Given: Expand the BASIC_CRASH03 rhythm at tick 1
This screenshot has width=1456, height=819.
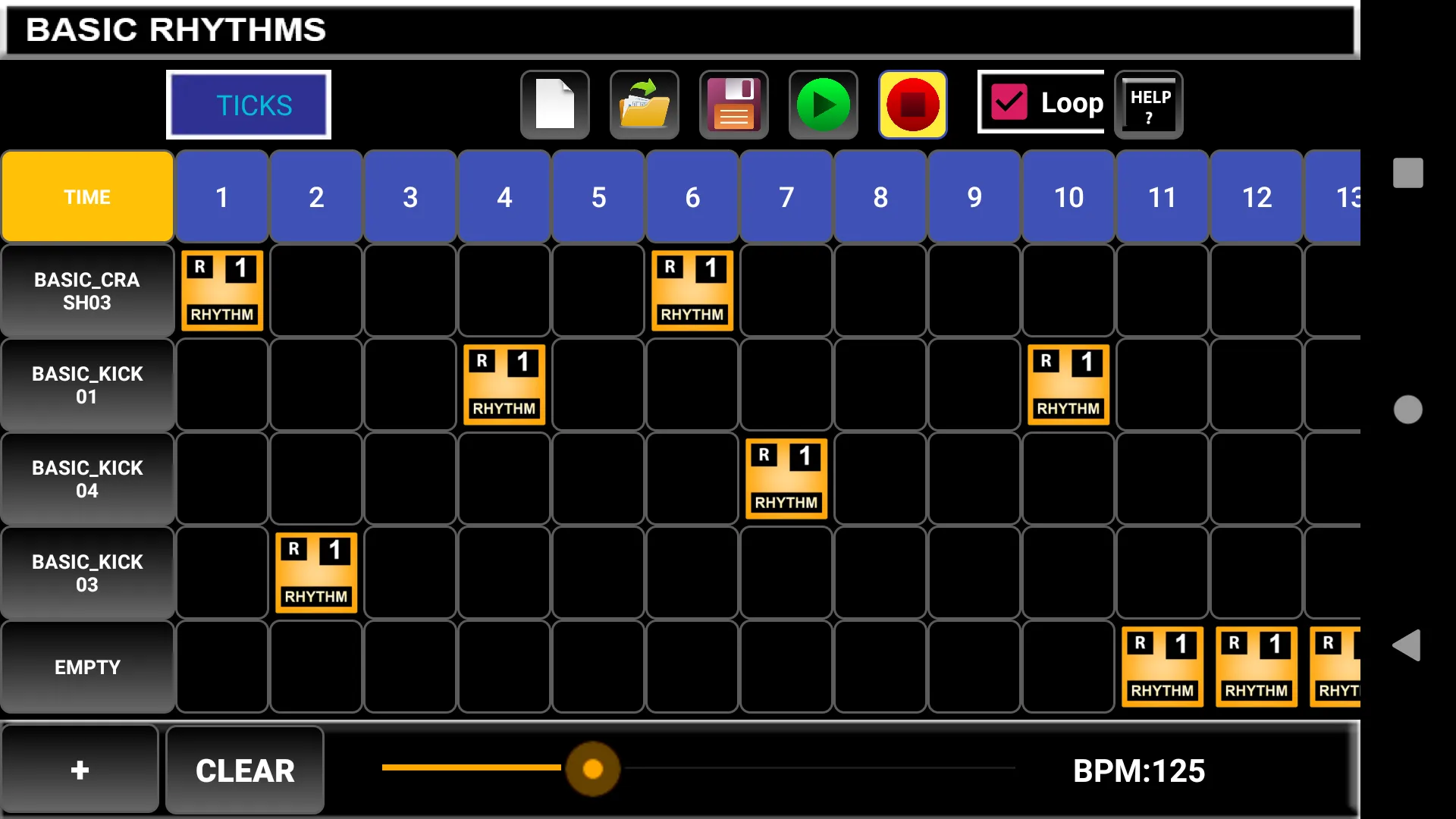Looking at the screenshot, I should (222, 290).
